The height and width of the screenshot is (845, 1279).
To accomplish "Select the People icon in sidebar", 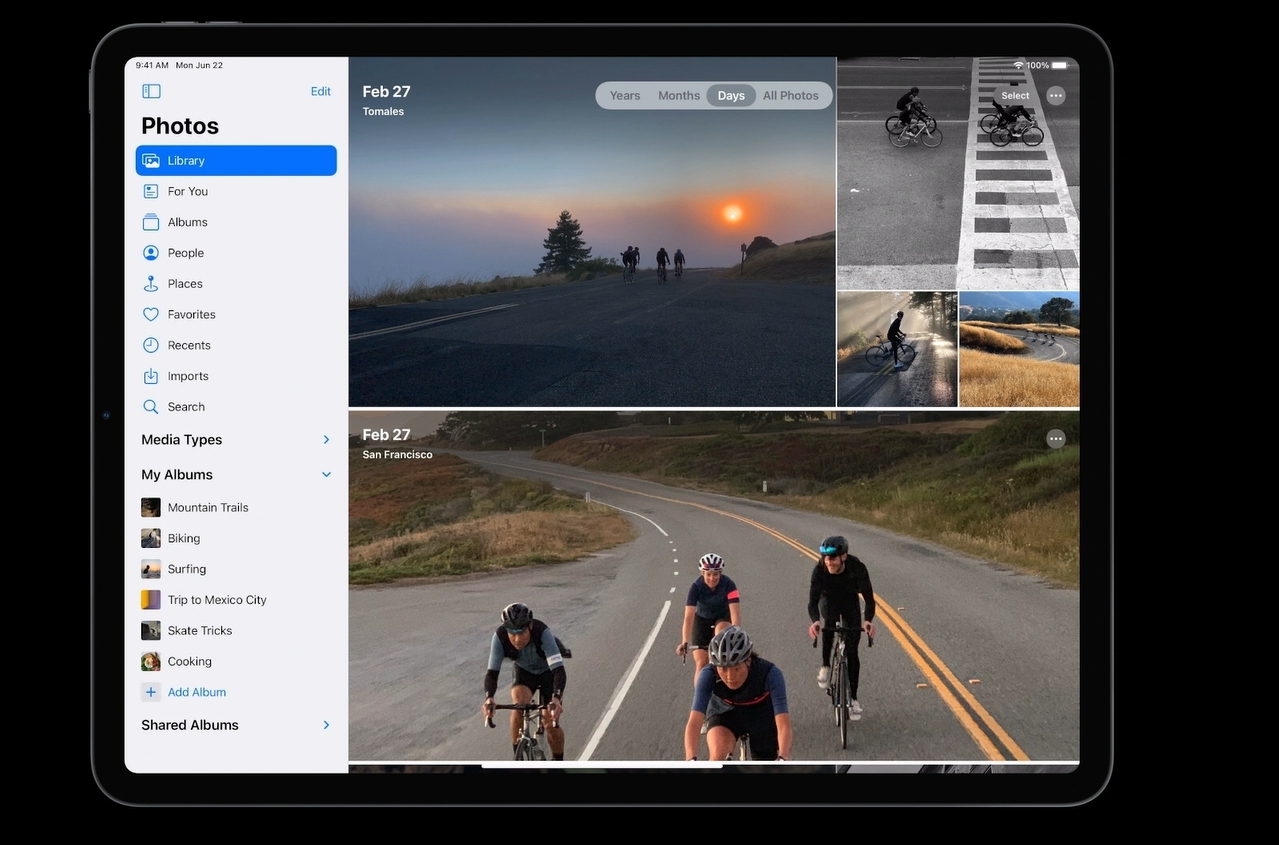I will pyautogui.click(x=151, y=253).
